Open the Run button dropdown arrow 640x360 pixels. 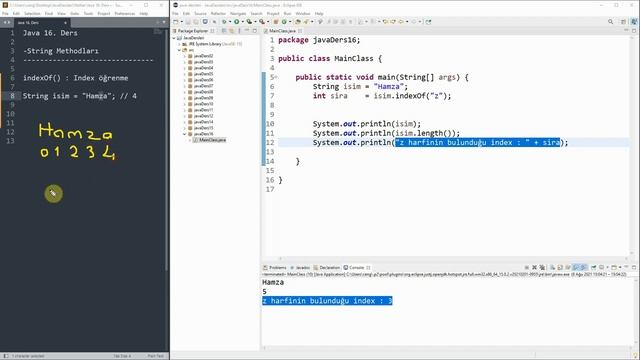[243, 22]
